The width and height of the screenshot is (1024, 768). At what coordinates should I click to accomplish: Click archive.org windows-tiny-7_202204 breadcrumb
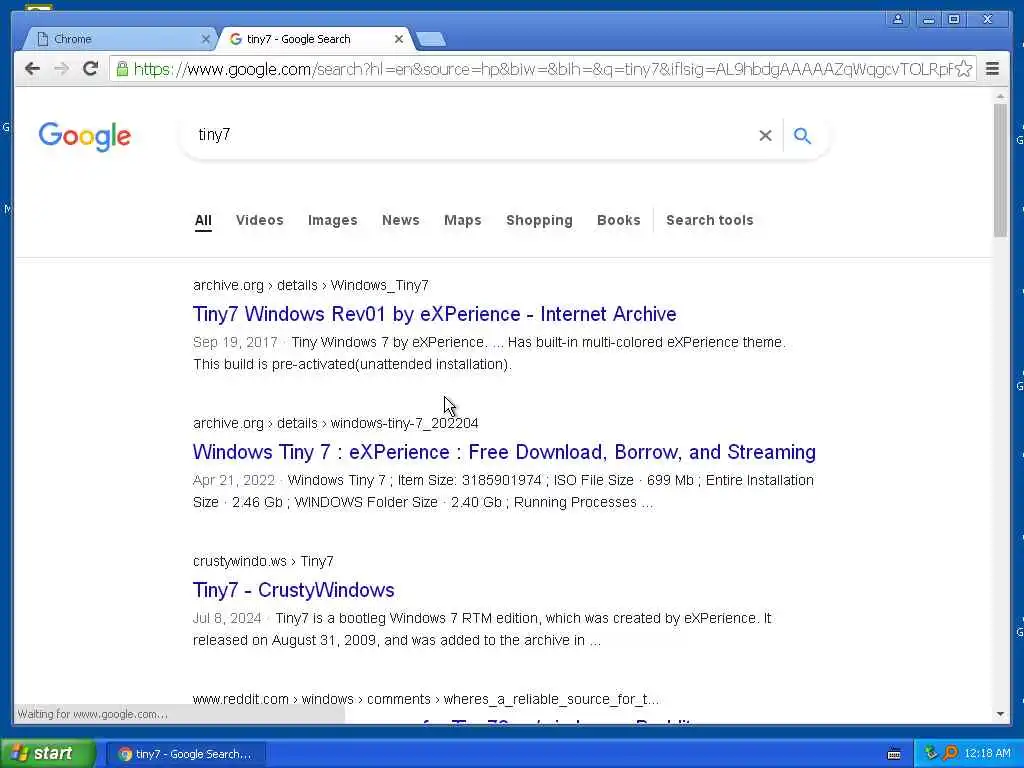[x=336, y=423]
